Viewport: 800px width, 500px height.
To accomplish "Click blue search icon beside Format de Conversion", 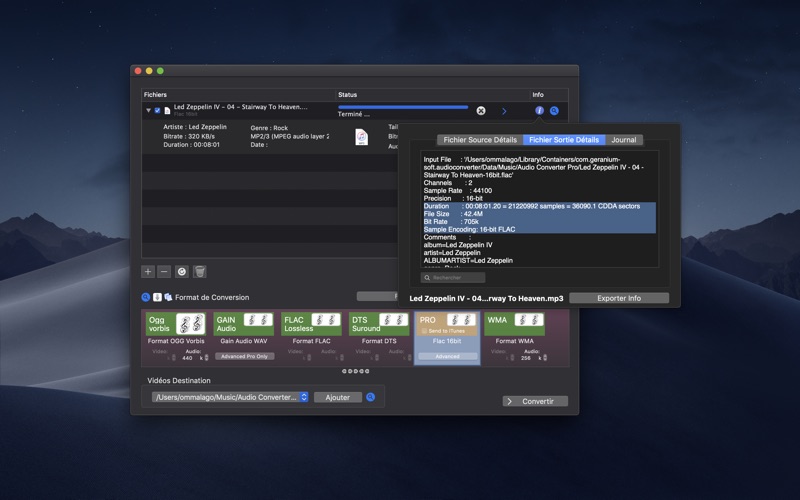I will click(145, 297).
